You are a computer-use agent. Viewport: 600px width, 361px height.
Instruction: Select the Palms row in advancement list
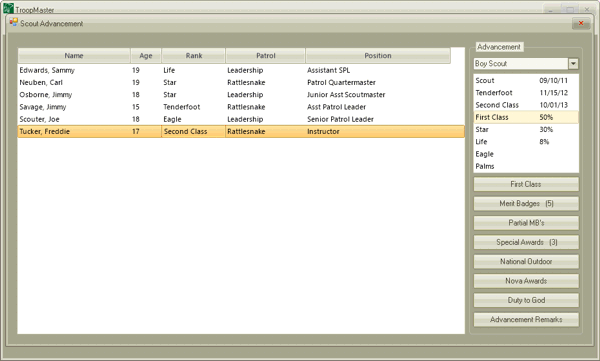526,166
